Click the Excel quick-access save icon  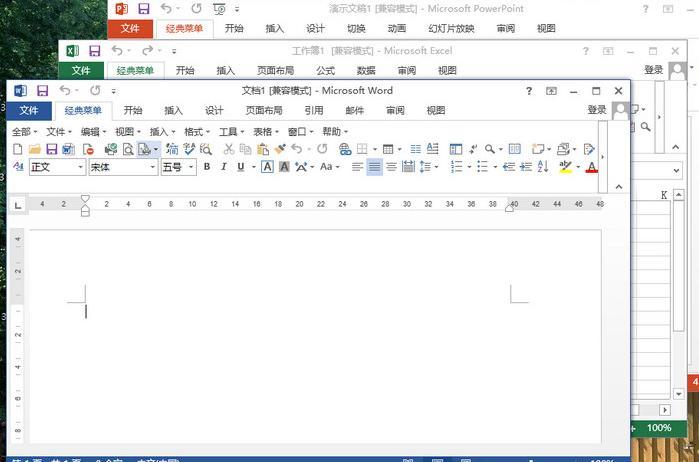tap(95, 51)
